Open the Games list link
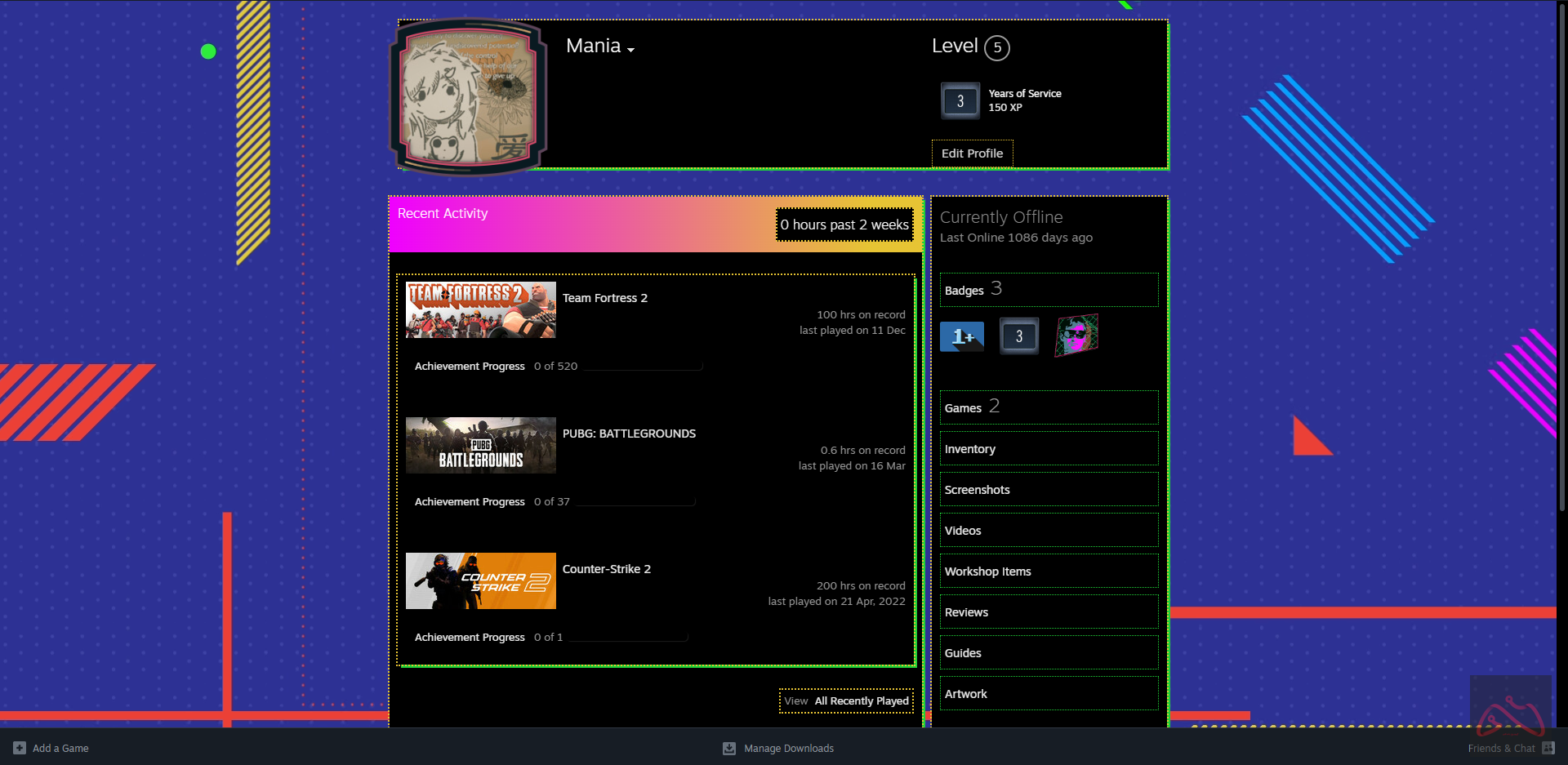Screen dimensions: 1568x765 963,408
